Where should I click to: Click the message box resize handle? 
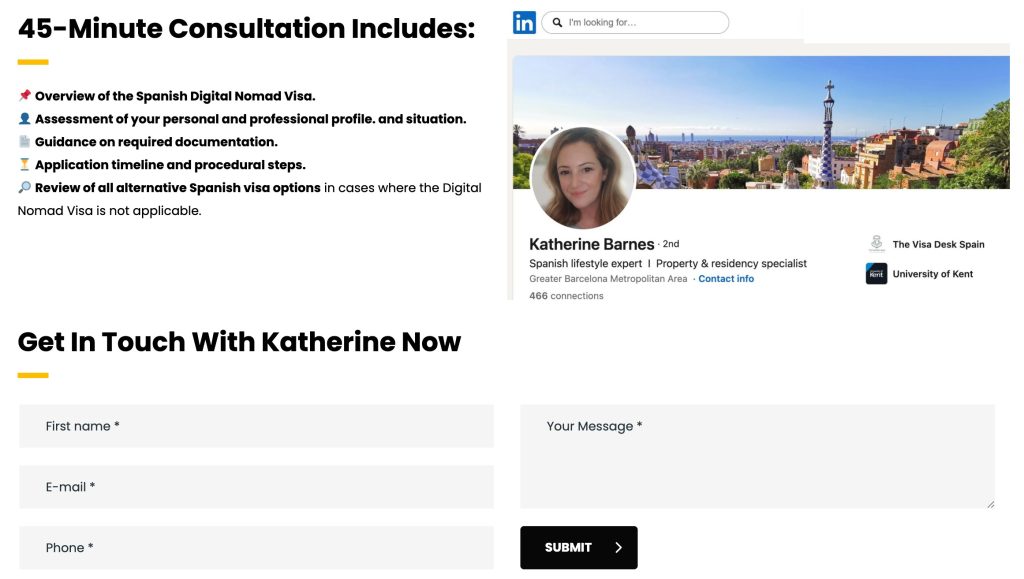point(991,504)
